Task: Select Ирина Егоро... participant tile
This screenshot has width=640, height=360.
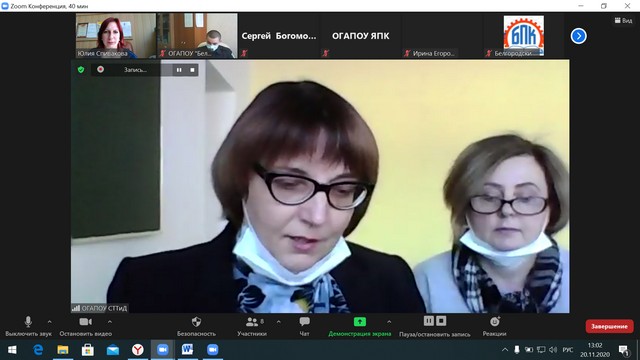Action: point(442,36)
